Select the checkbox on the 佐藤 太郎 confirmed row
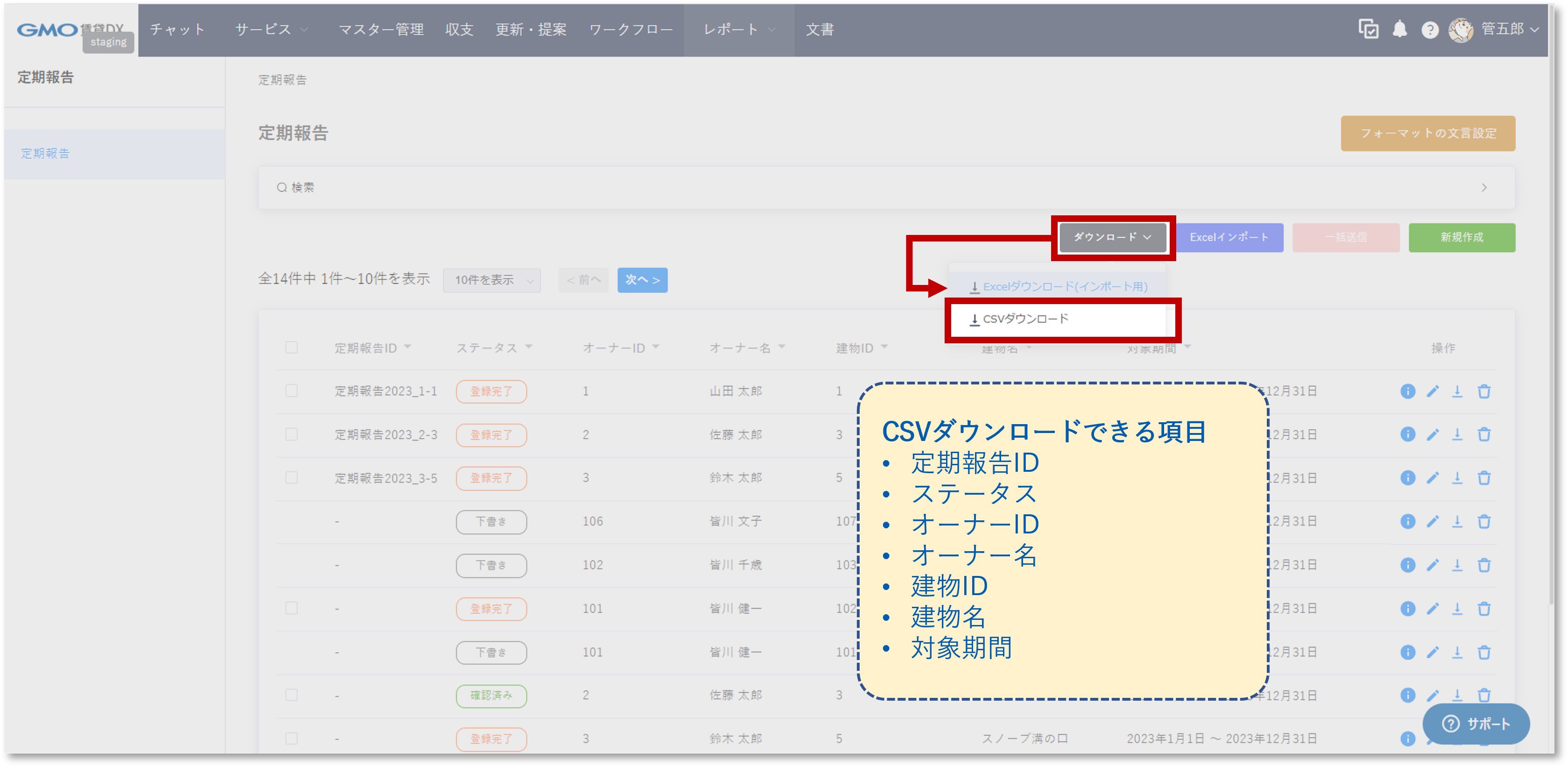 (x=291, y=695)
